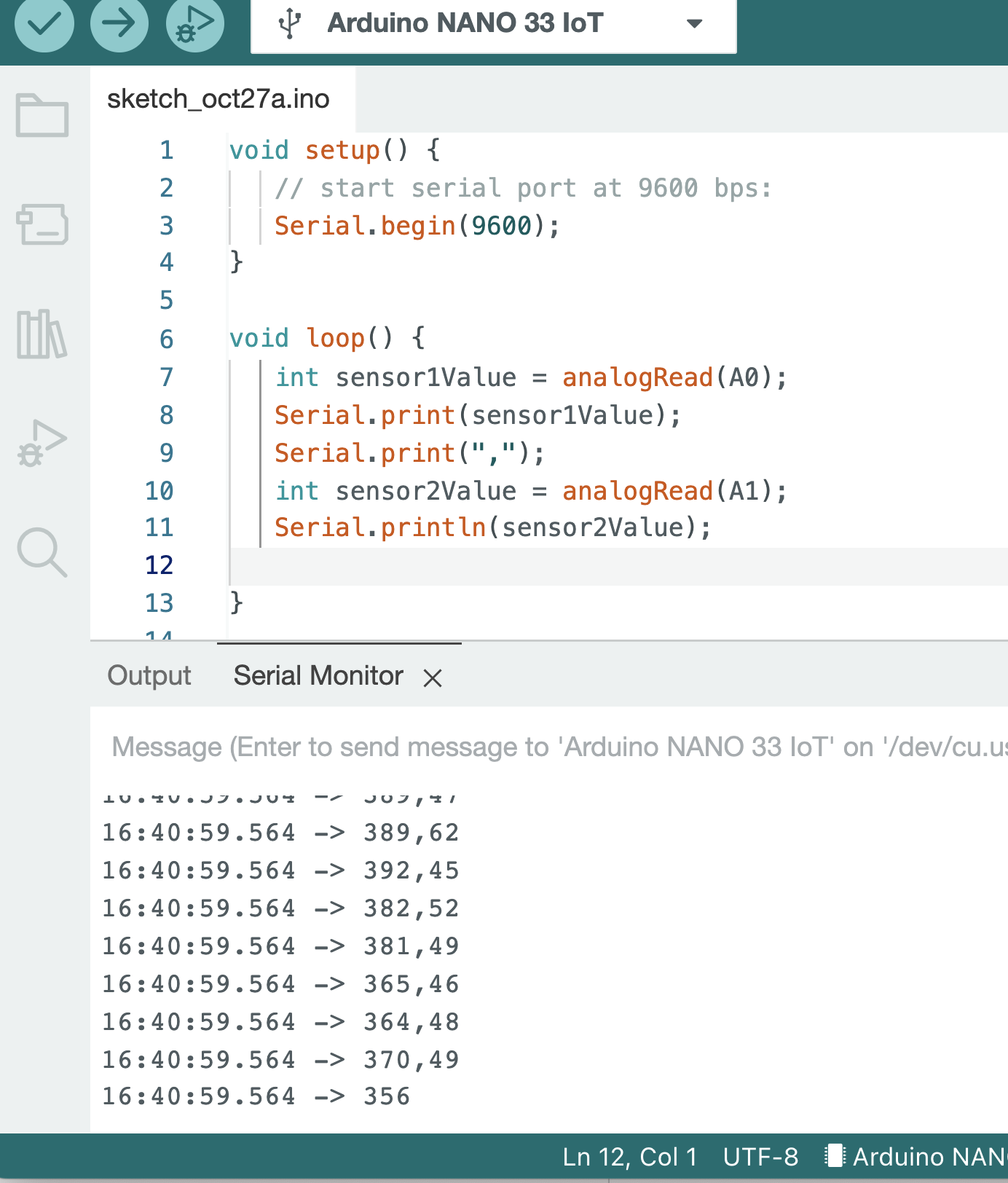Click the Serial.println(sensor2Value); line
1008x1183 pixels.
pos(493,527)
